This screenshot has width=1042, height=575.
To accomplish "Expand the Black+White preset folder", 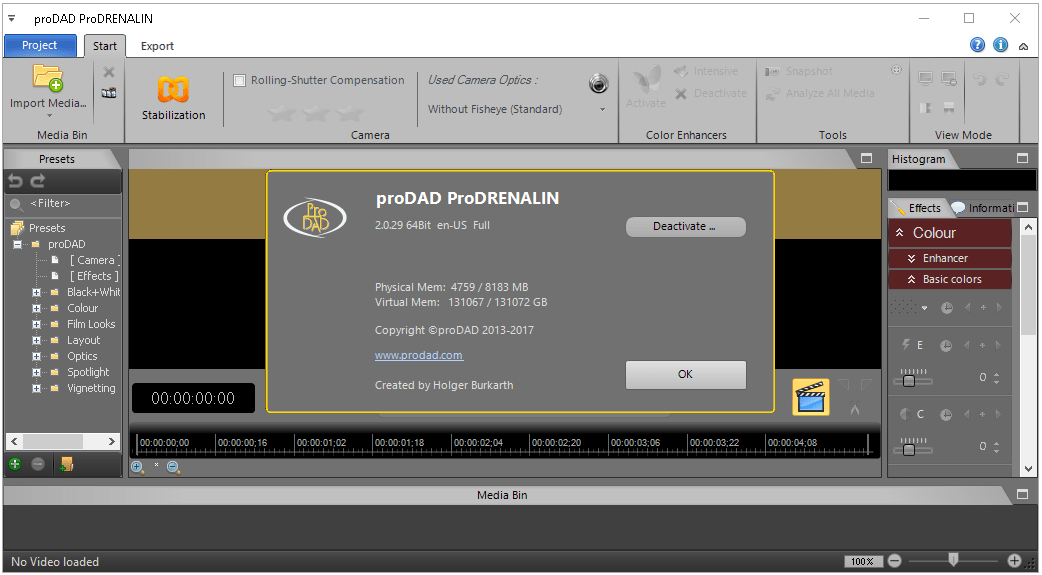I will pos(37,292).
